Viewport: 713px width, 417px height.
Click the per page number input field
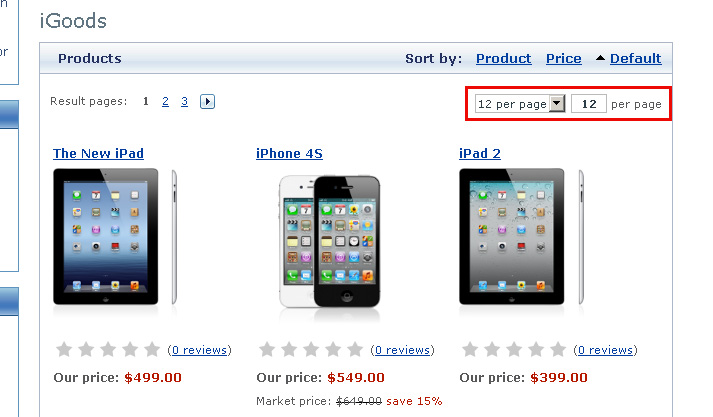tap(589, 104)
